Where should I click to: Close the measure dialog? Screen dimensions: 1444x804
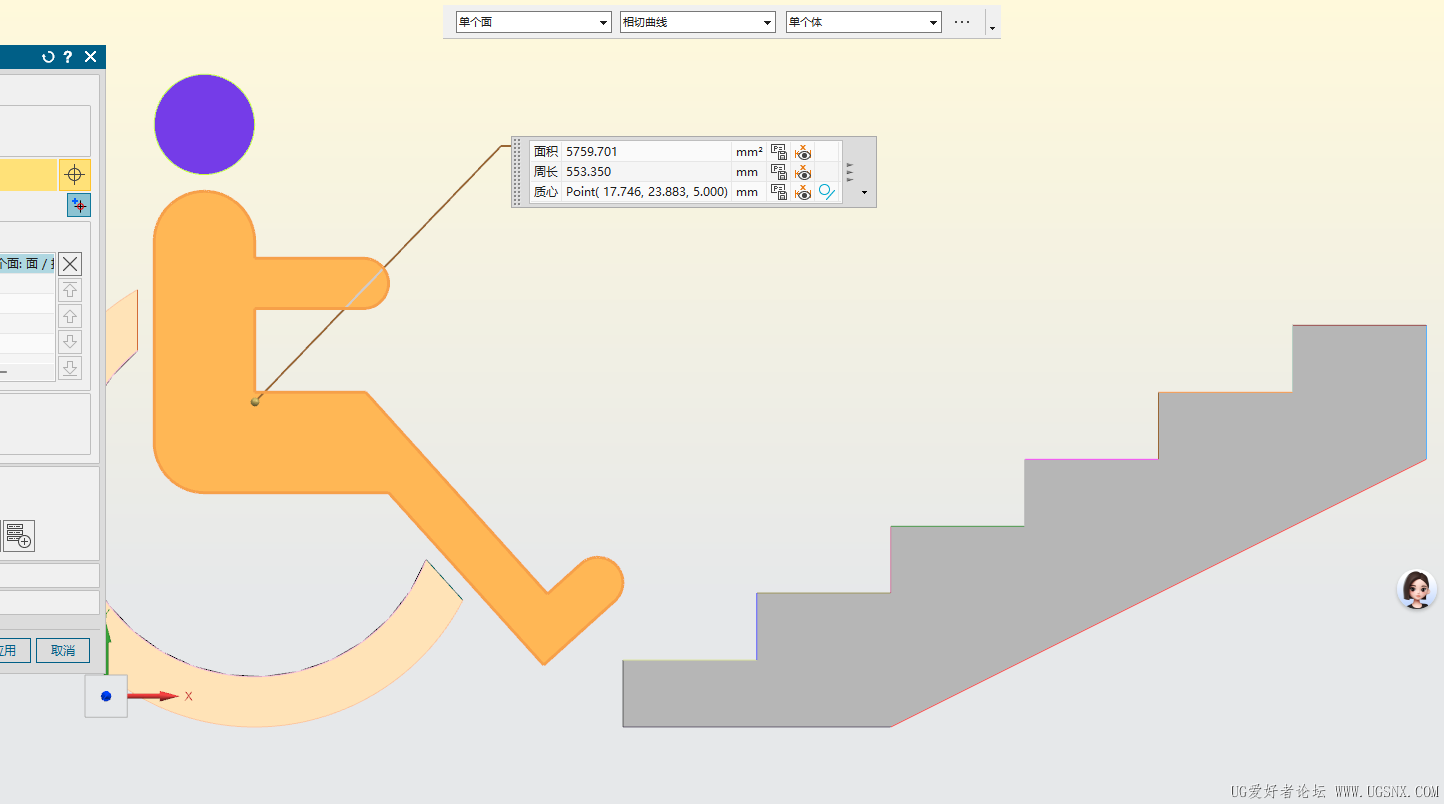(x=90, y=57)
